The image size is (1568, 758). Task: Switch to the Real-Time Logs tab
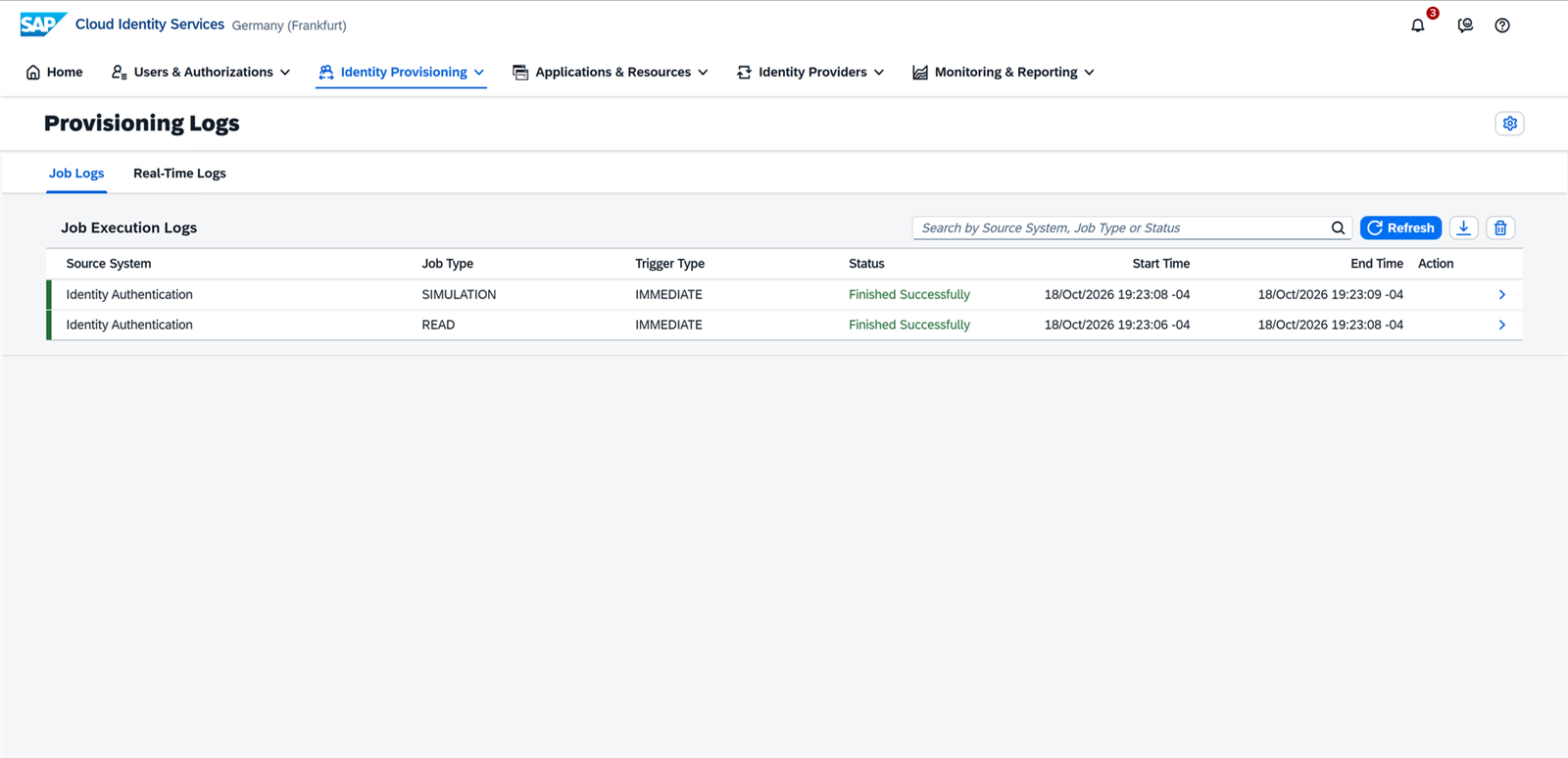(179, 173)
